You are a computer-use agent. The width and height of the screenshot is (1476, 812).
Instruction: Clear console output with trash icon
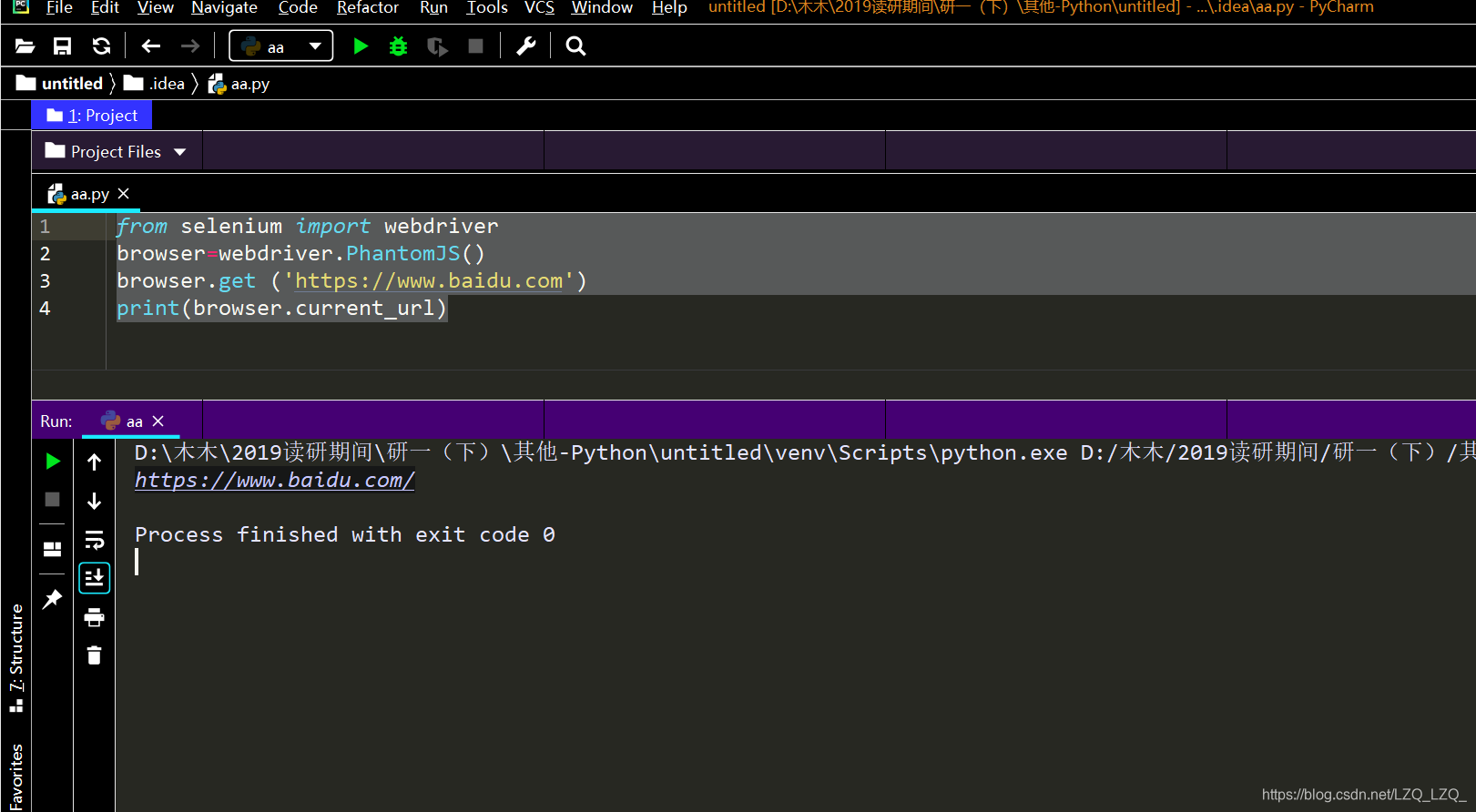[x=95, y=655]
